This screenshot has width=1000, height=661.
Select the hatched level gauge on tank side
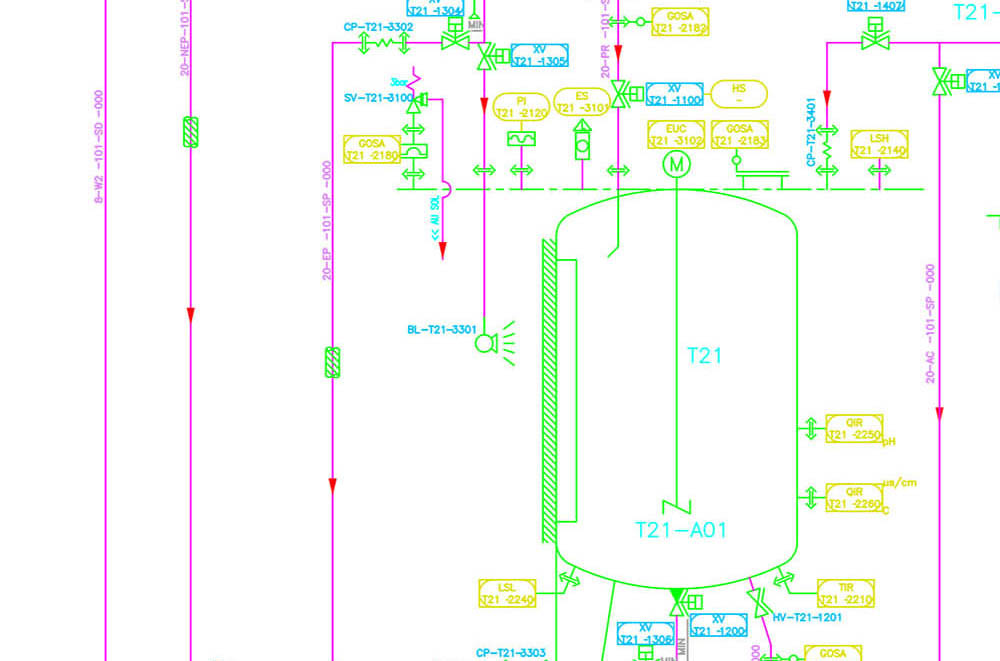pos(549,391)
